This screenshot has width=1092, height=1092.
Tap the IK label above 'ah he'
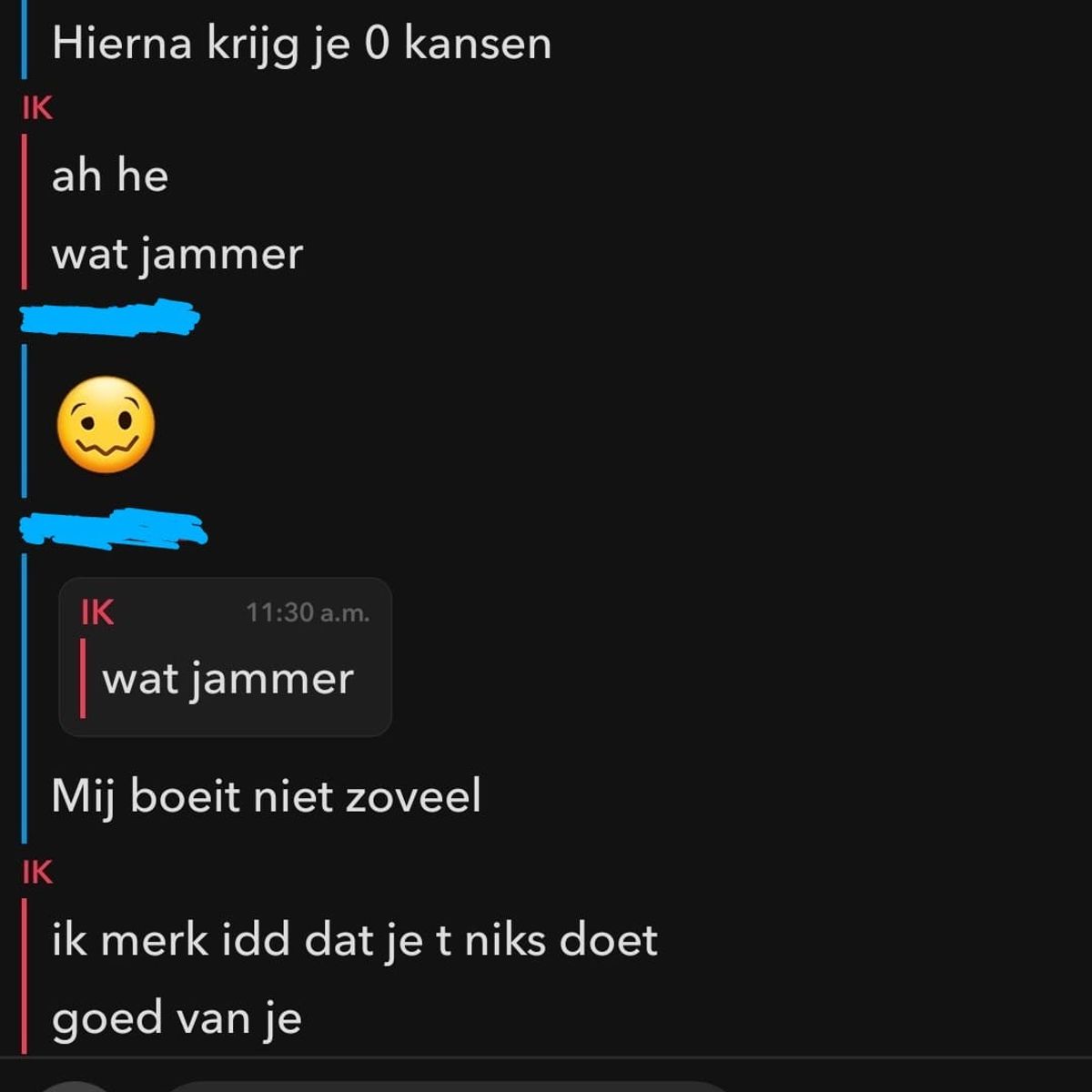click(x=37, y=108)
